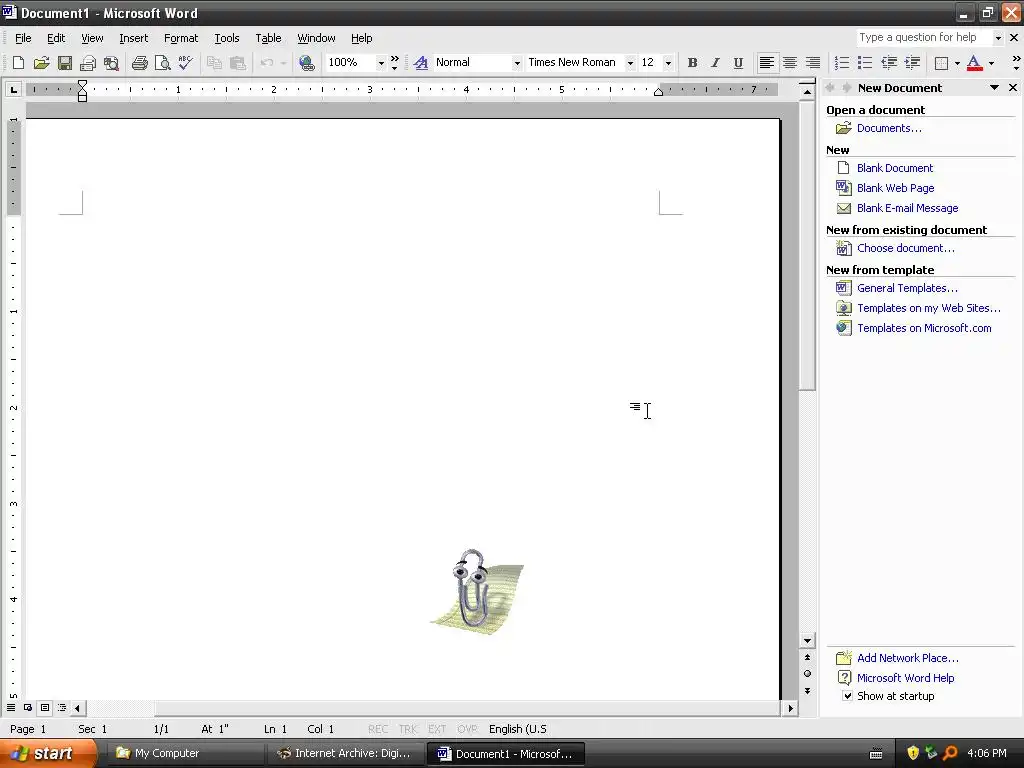Click the Templates on Microsoft.com link
Screen dimensions: 1024x768
click(x=924, y=328)
